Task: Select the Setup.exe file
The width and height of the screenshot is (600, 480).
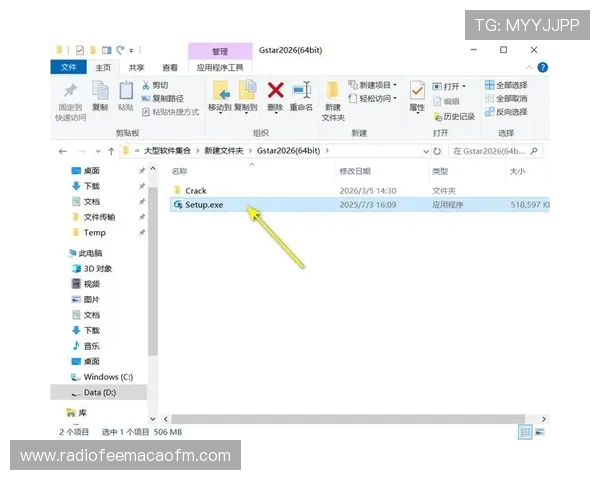Action: pyautogui.click(x=360, y=205)
